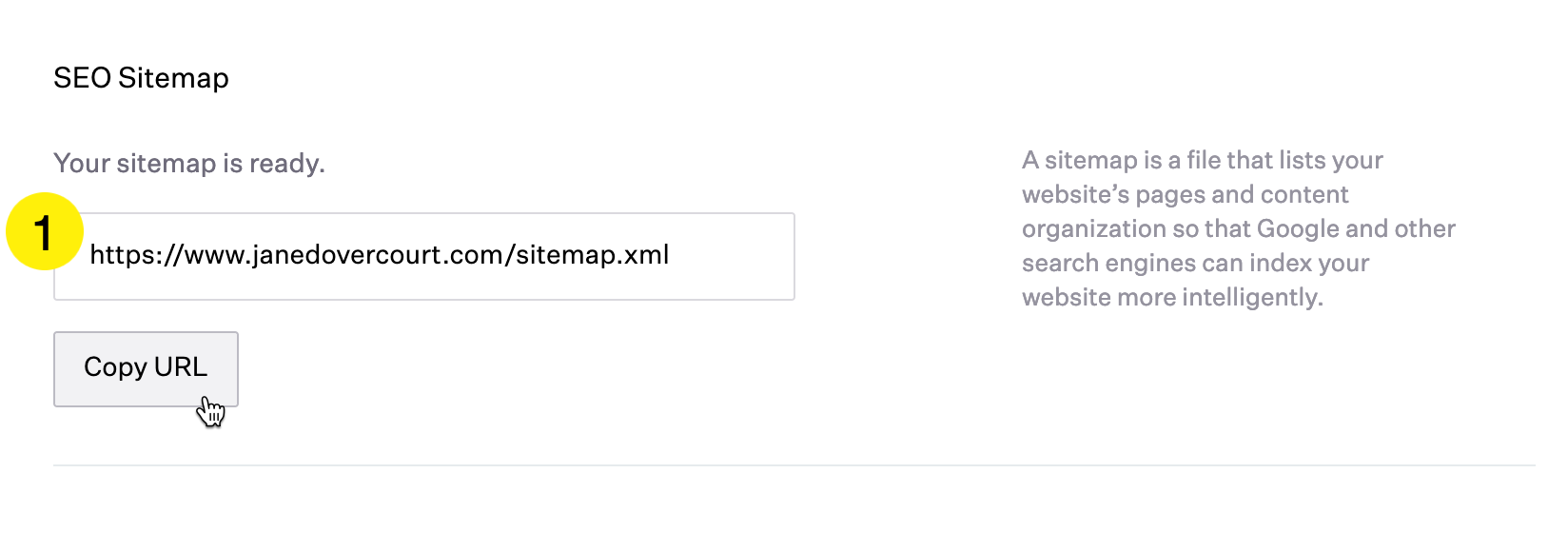
Task: Click Copy URL where the cursor is hovering
Action: pos(145,368)
